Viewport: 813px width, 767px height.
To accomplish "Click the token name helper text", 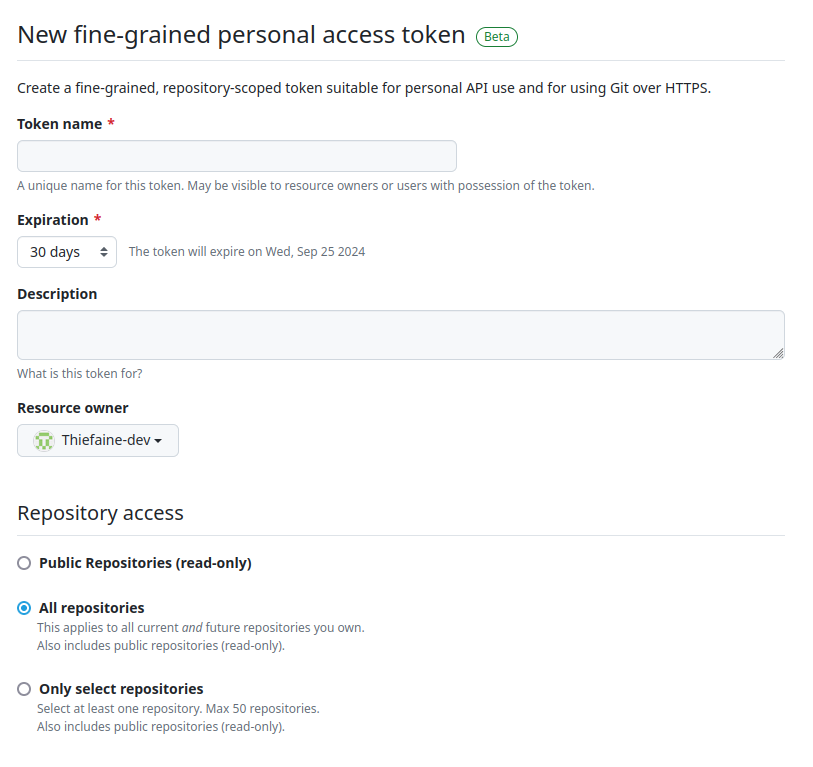I will pos(306,186).
